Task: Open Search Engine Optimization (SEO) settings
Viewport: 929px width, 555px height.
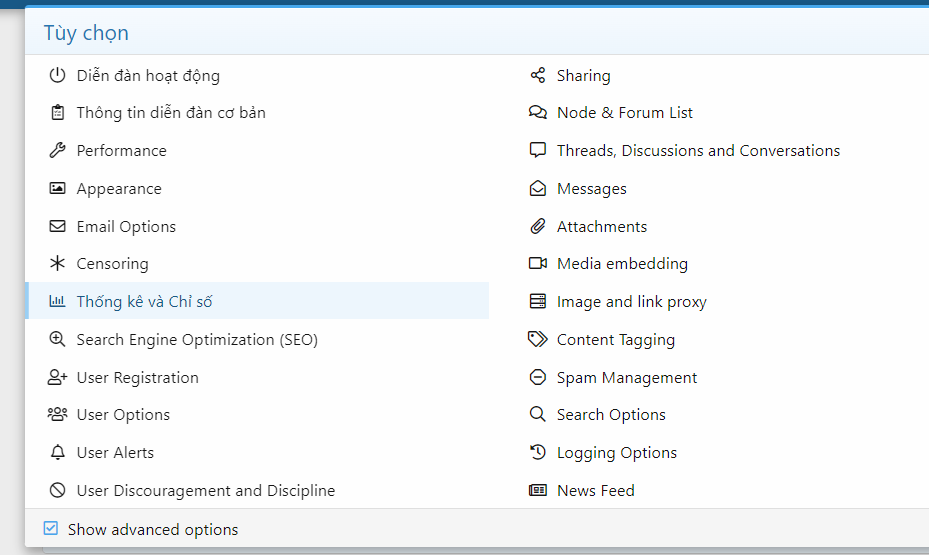Action: [x=197, y=340]
